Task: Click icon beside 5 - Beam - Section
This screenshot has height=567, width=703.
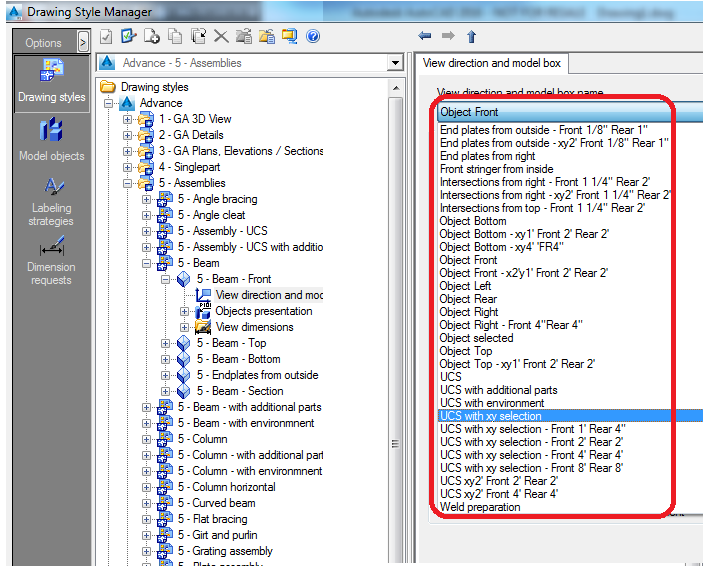Action: (183, 391)
